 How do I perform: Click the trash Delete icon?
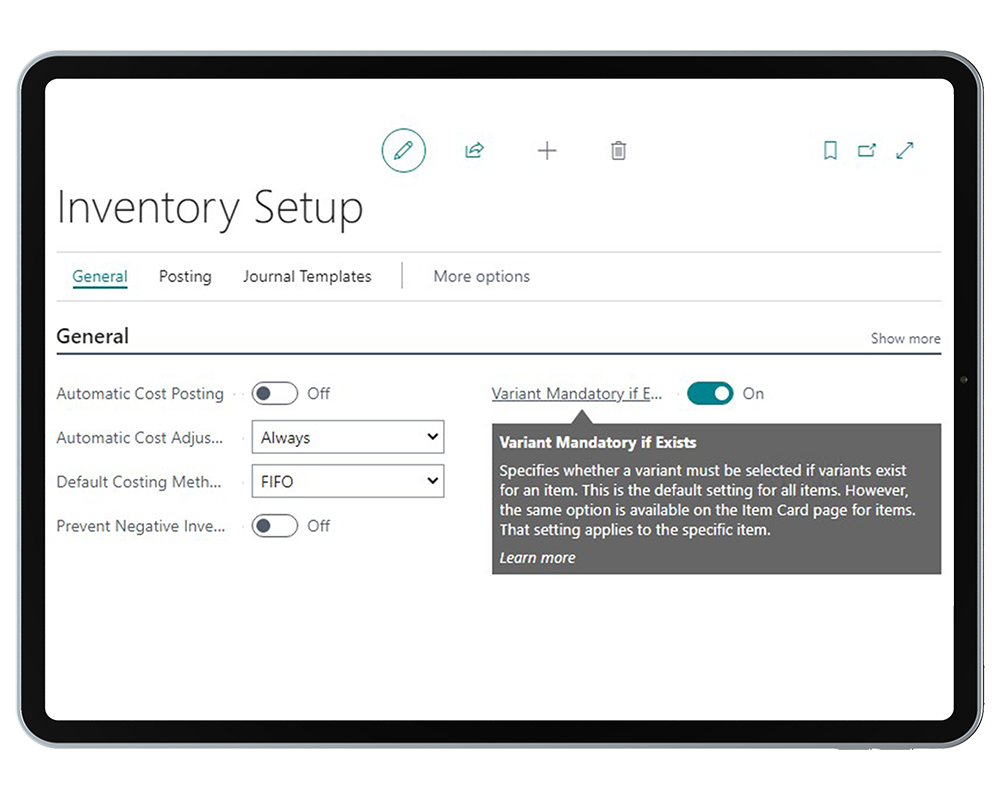618,151
